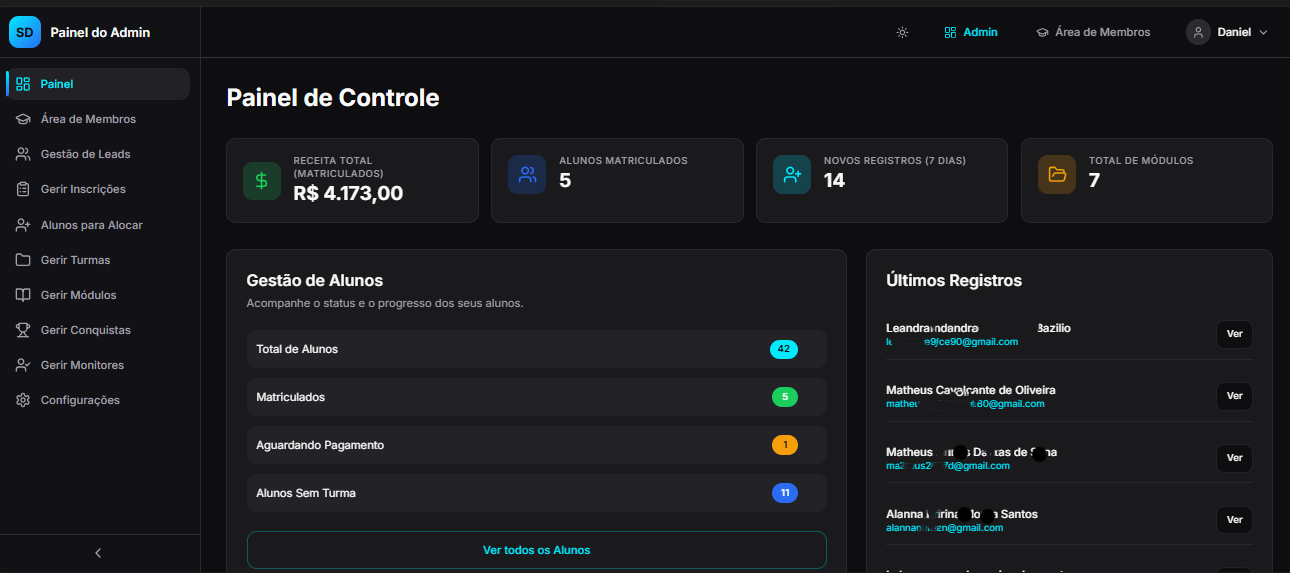Screen dimensions: 1290x573
Task: Switch to Área de Membros in top bar
Action: (x=1093, y=32)
